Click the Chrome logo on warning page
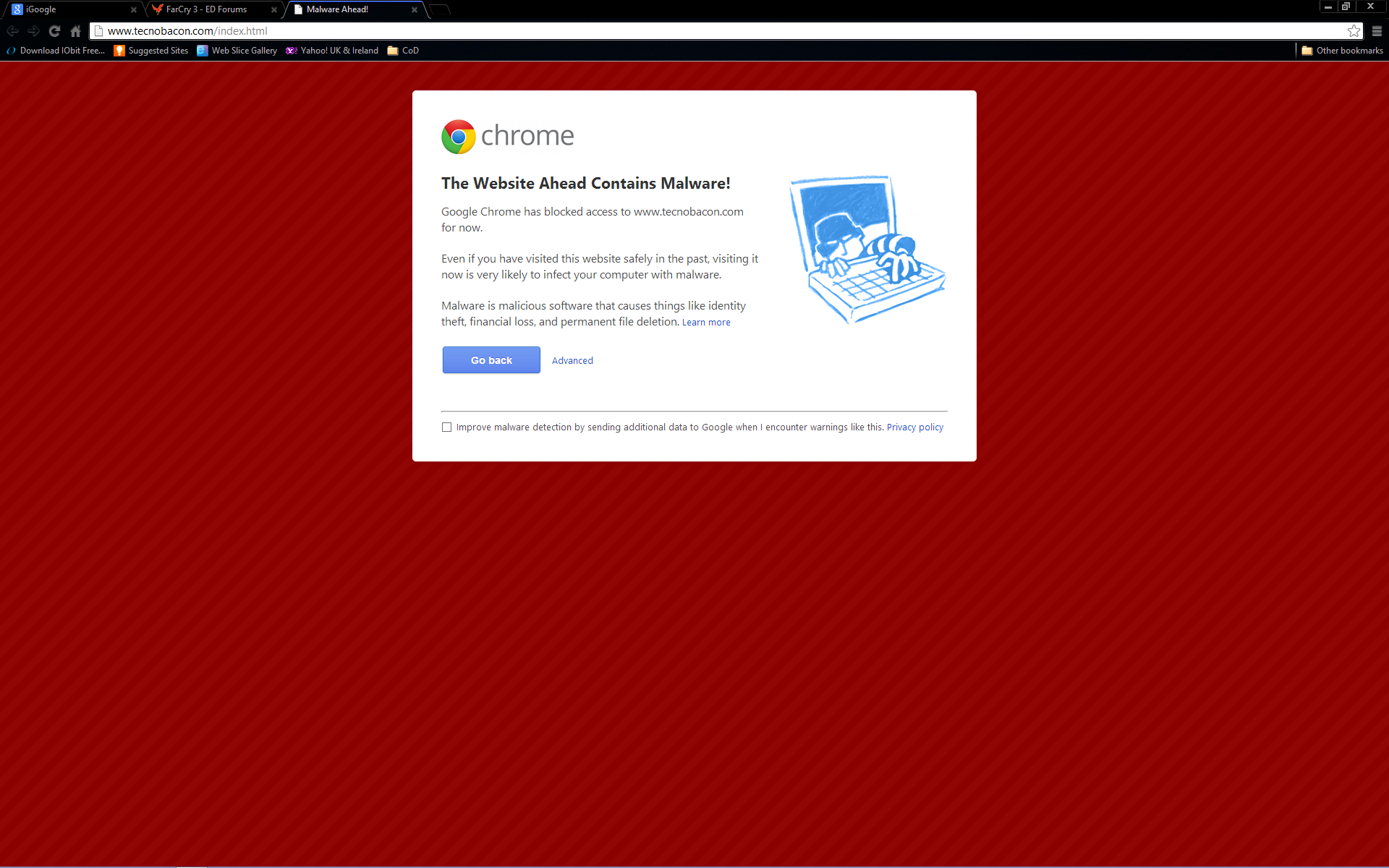 (x=508, y=137)
